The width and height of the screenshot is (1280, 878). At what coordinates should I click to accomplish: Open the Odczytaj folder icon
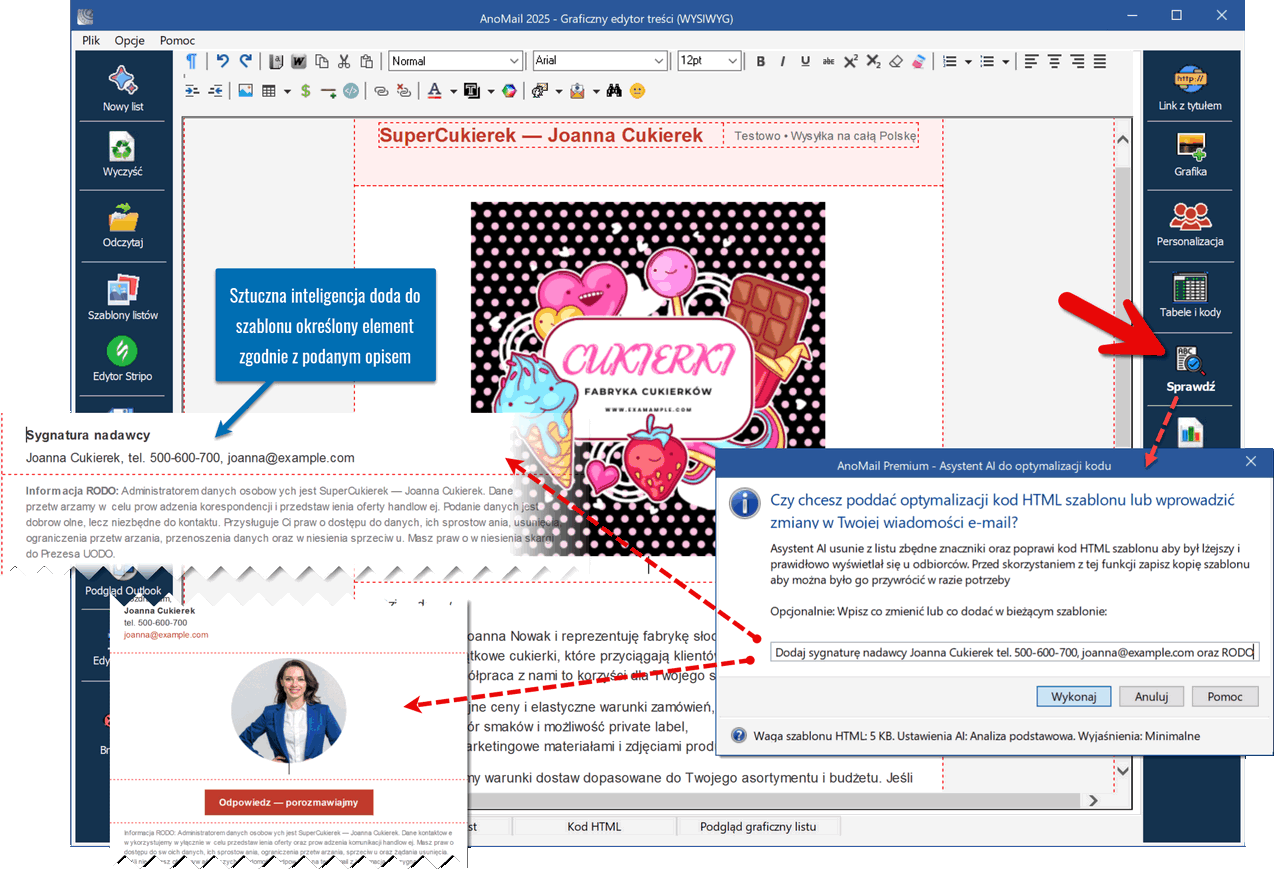123,216
